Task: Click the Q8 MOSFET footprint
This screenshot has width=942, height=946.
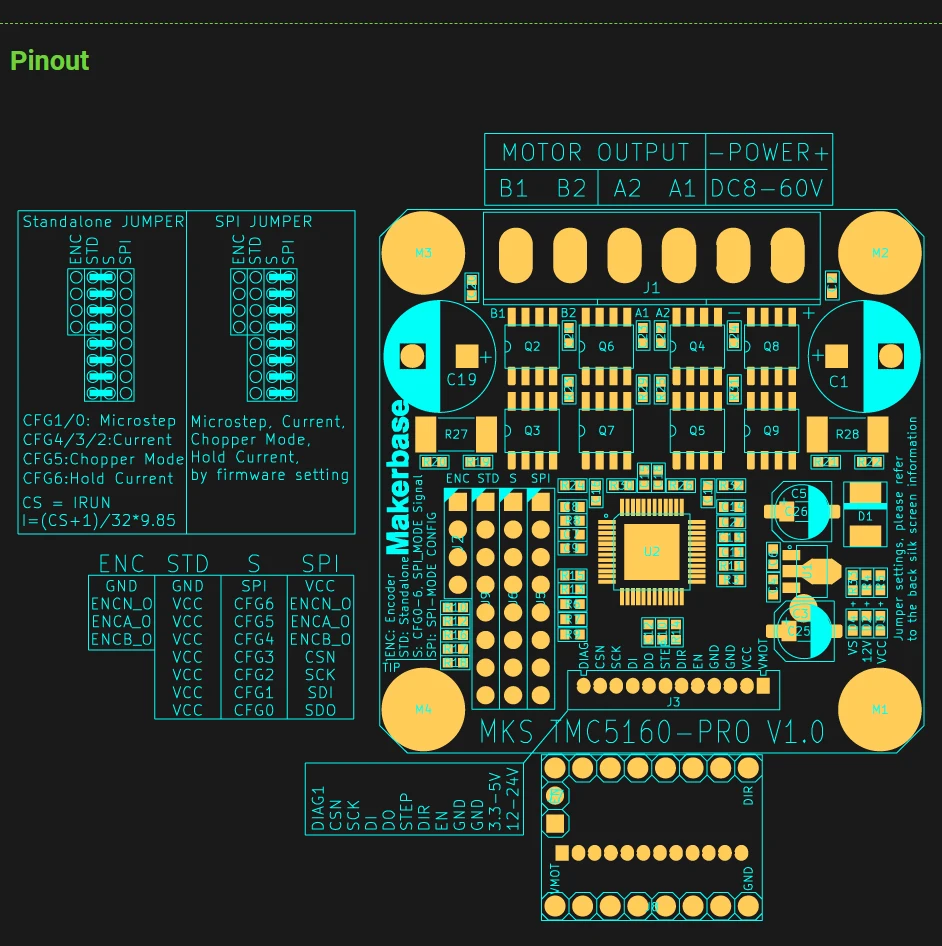Action: click(771, 346)
